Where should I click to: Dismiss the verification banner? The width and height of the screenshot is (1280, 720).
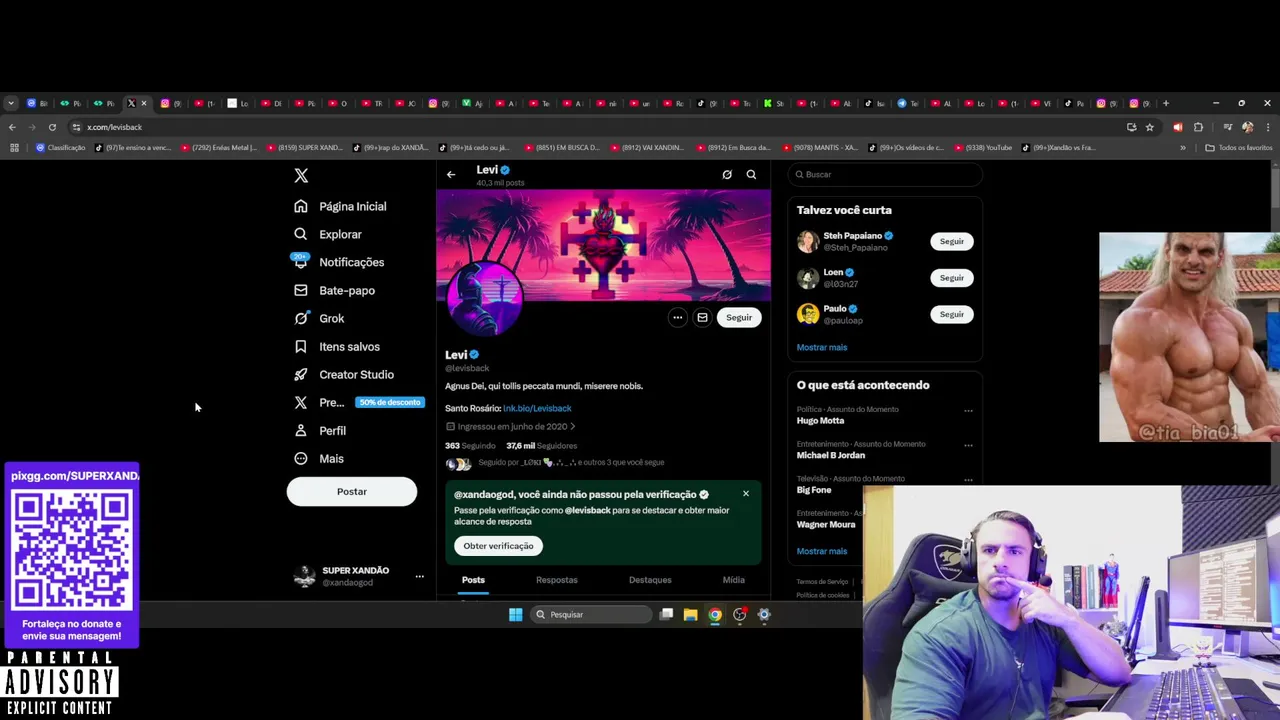[745, 494]
